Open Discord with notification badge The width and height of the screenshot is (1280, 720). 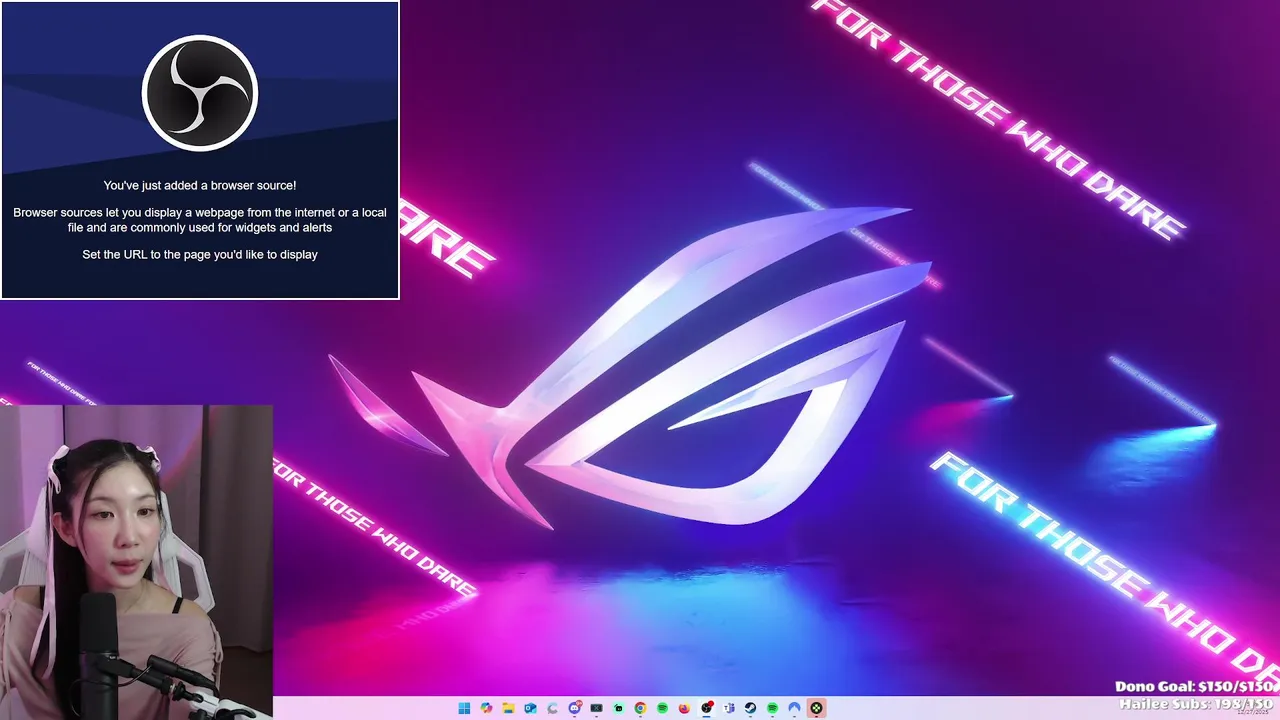pos(575,708)
